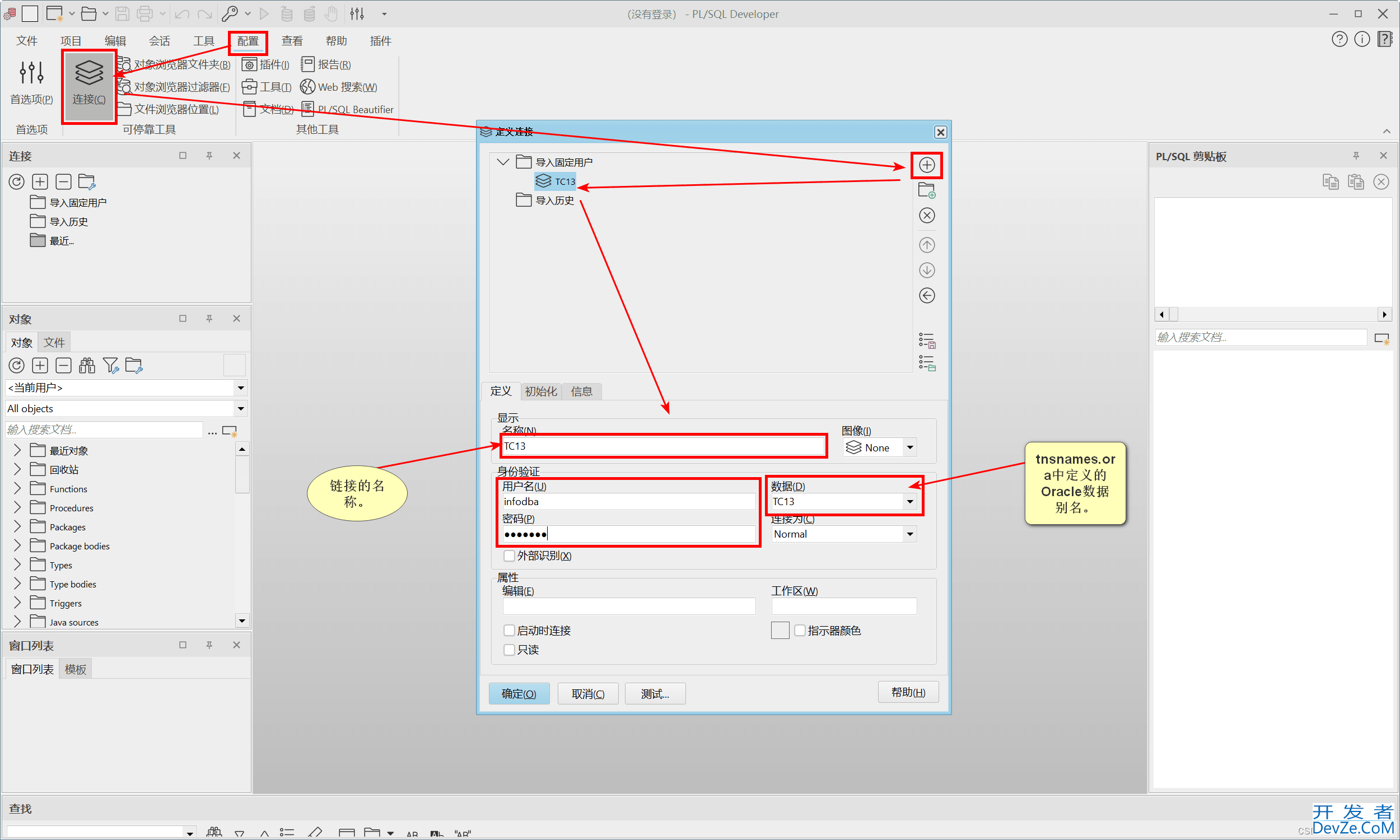Open Object Browser Filters (对象浏览器过滤器)

coord(174,87)
